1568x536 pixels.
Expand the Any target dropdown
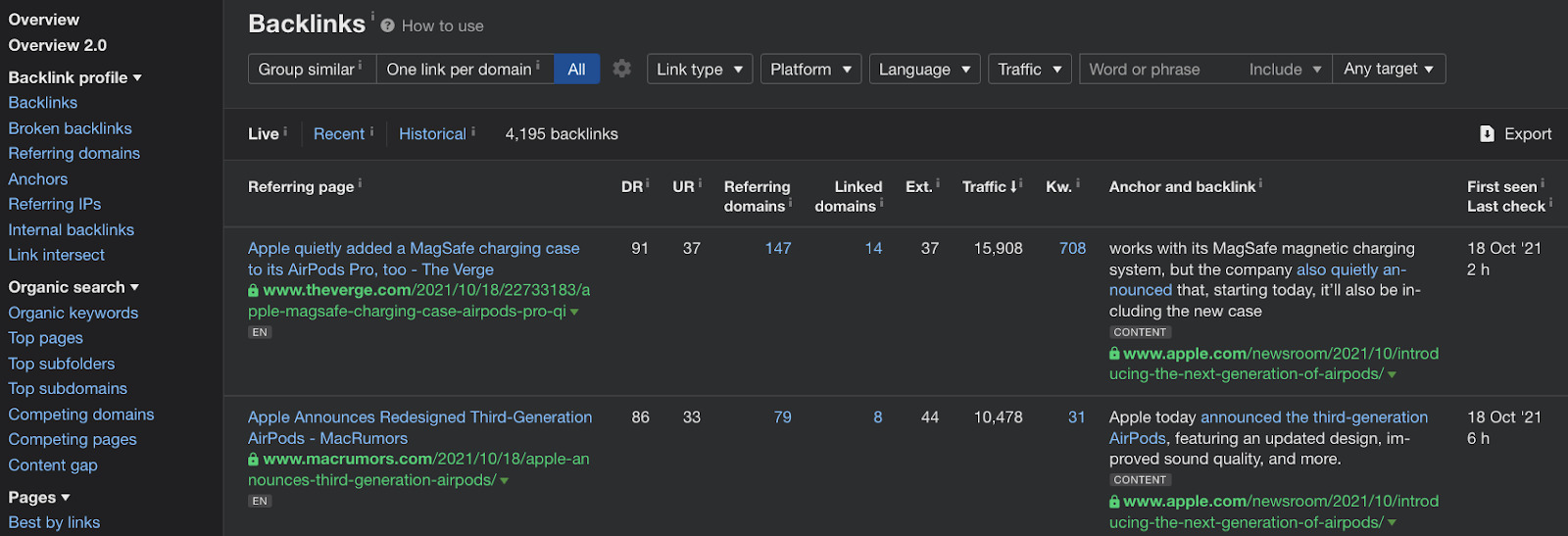click(1388, 69)
